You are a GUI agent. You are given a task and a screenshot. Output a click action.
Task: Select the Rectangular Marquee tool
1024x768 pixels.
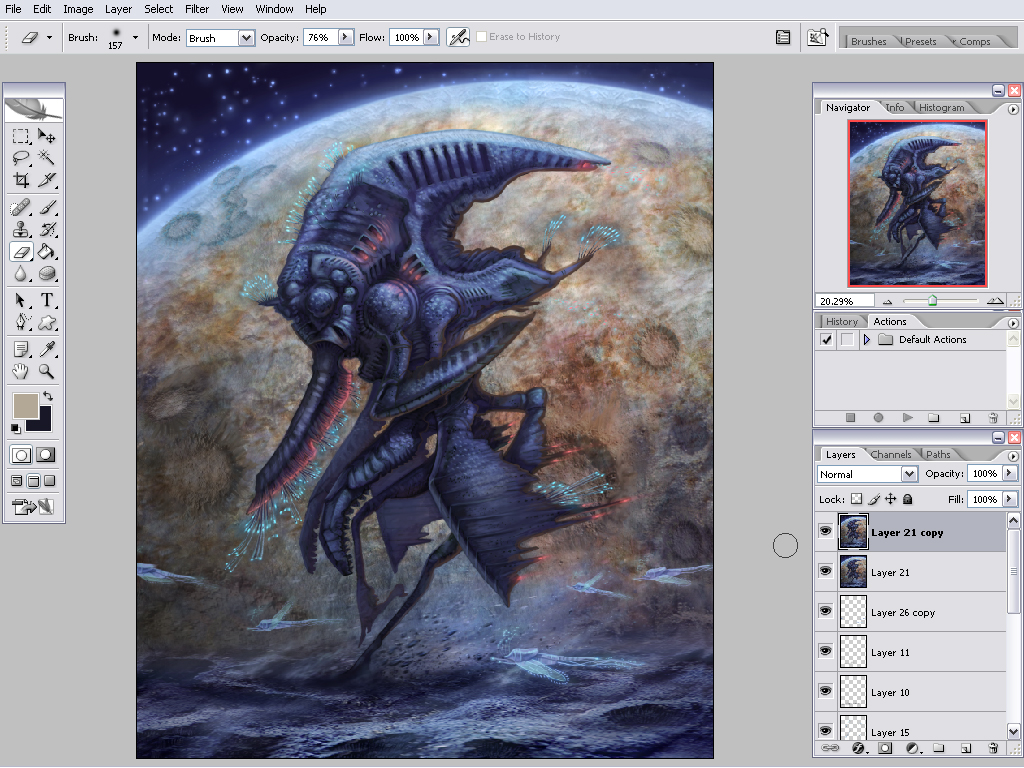tap(21, 136)
